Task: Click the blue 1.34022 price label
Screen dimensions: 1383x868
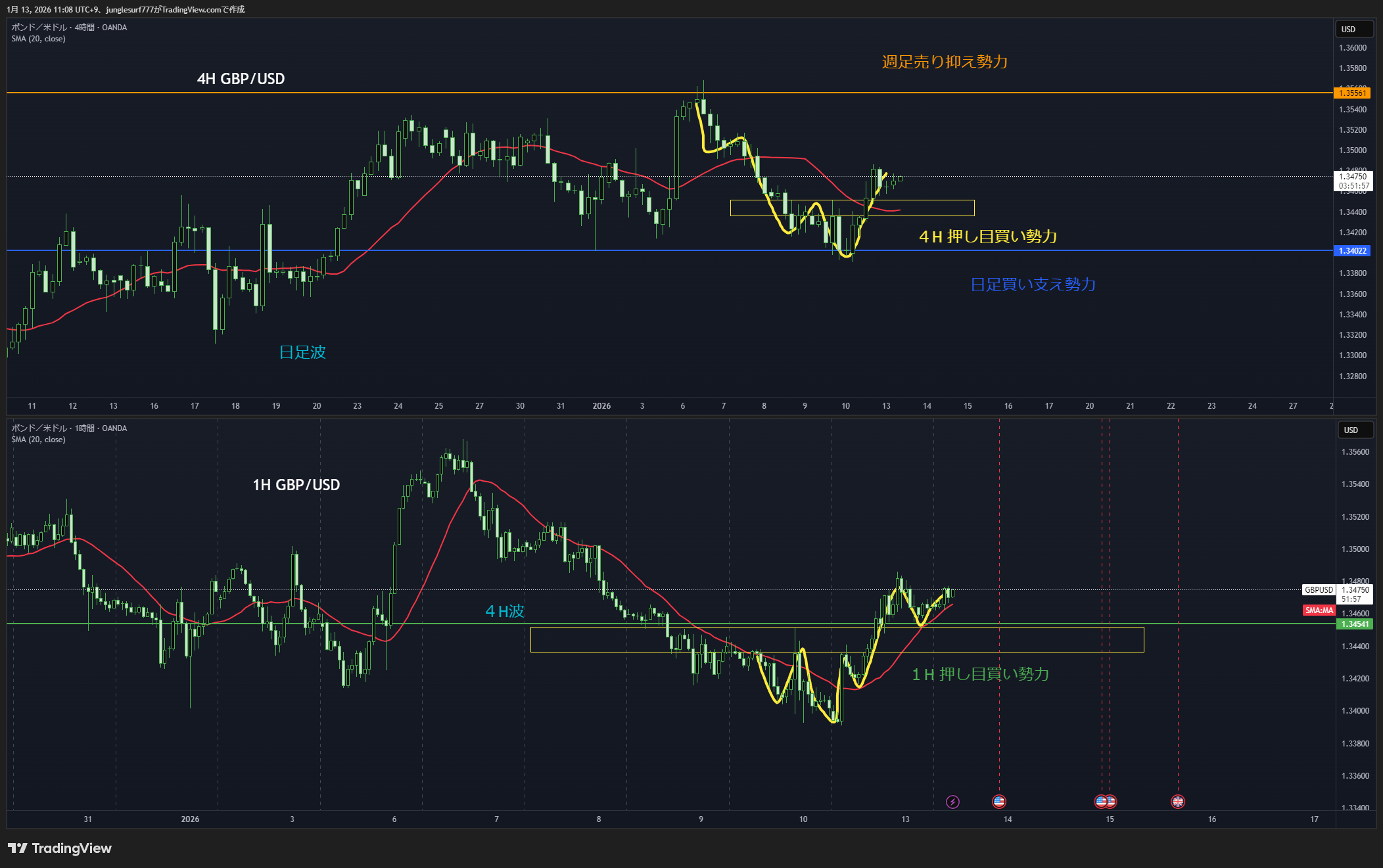Action: click(1353, 251)
